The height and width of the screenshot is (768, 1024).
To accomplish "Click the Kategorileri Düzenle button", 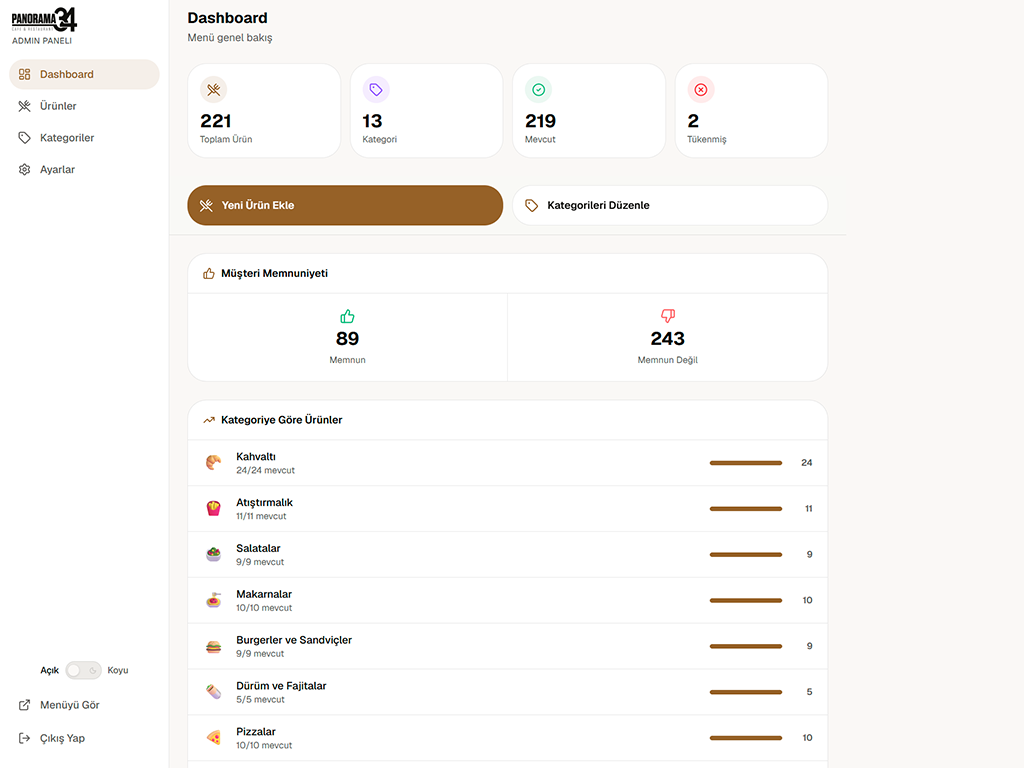I will (x=670, y=205).
